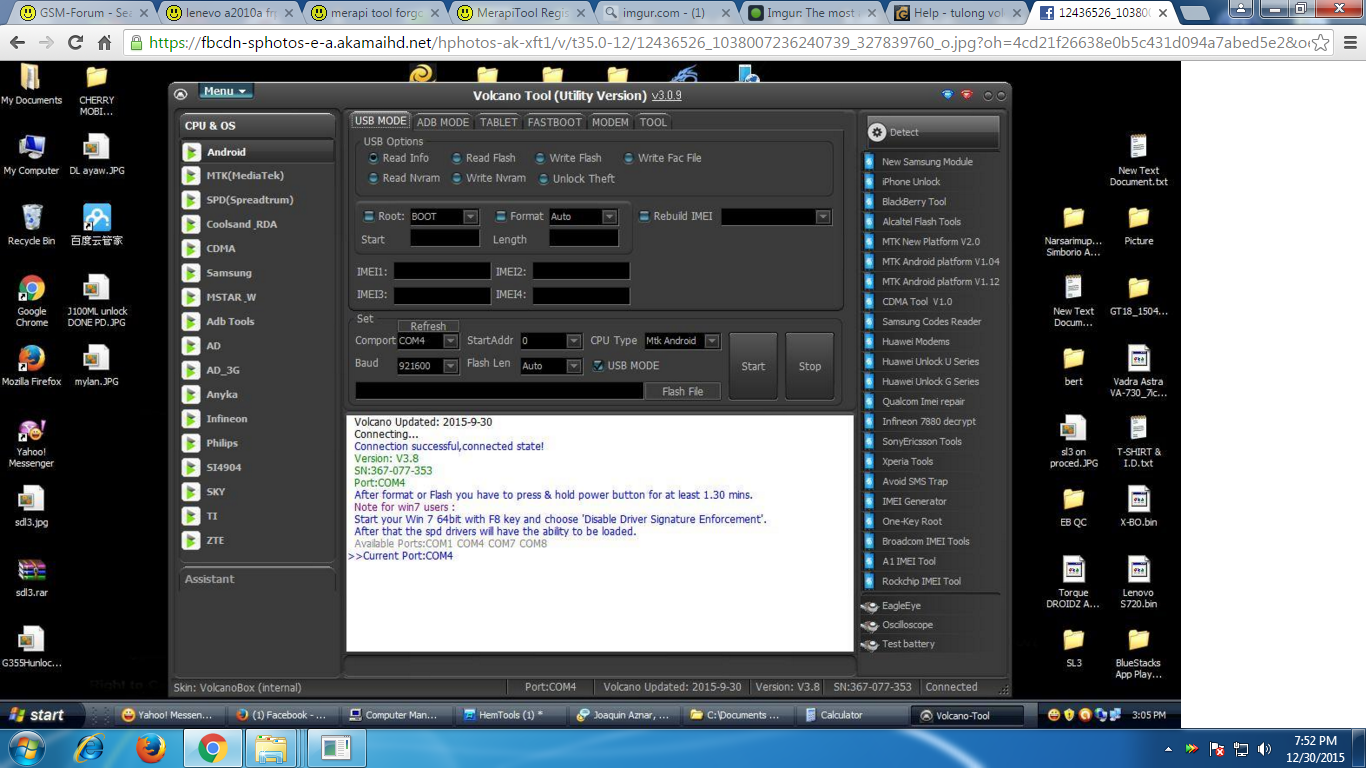Select Read Flash radio option
Viewport: 1366px width, 768px height.
point(457,158)
